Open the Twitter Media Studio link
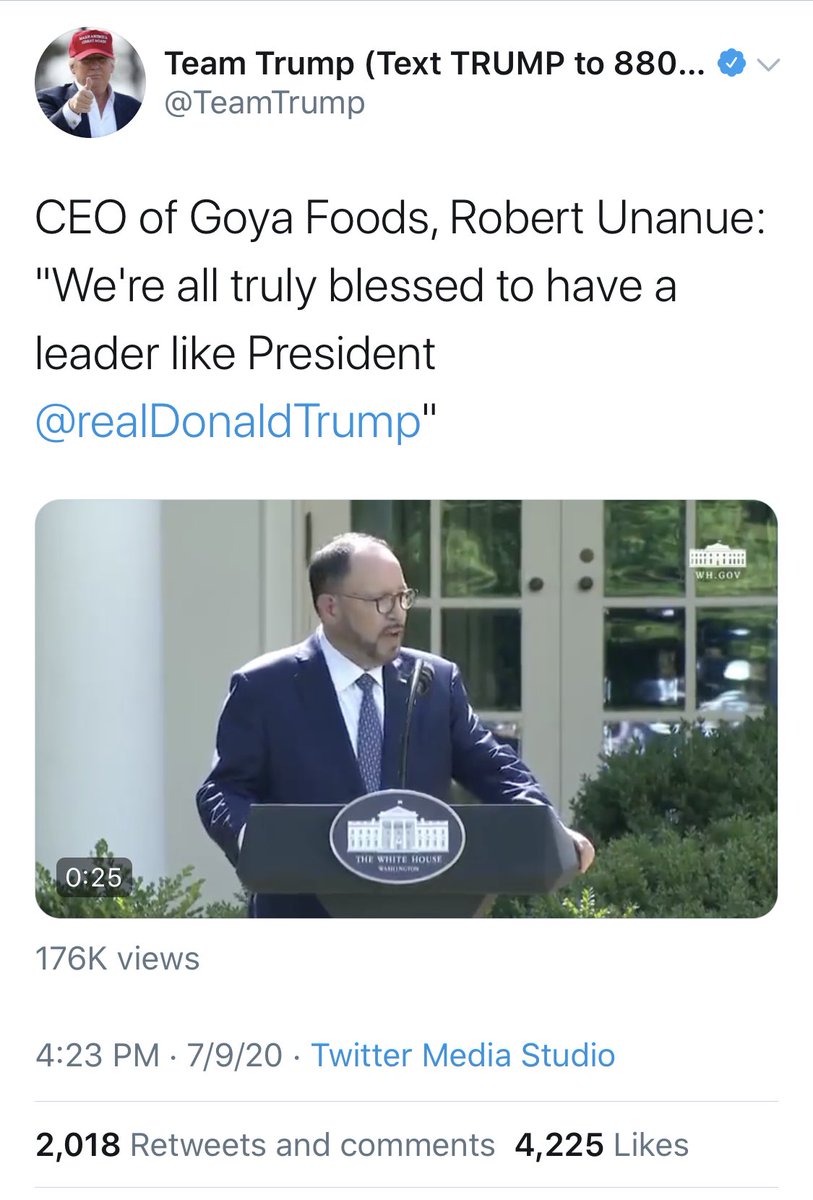This screenshot has width=813, height=1200. pos(463,1055)
